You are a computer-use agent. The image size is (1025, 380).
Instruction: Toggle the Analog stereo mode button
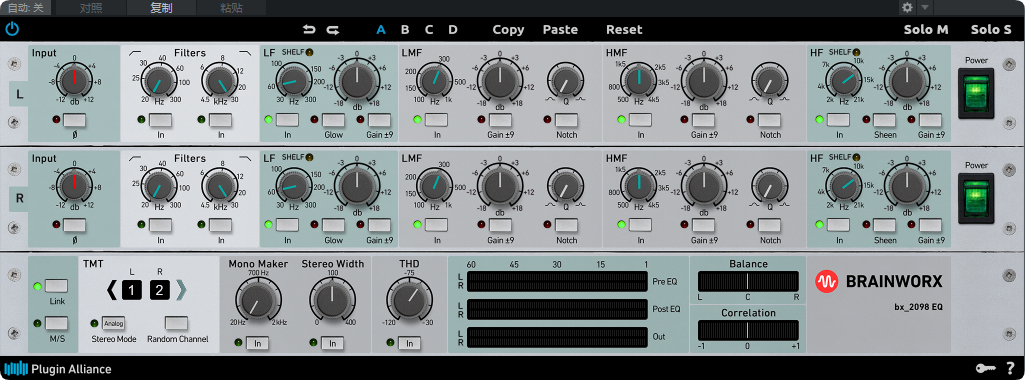113,323
